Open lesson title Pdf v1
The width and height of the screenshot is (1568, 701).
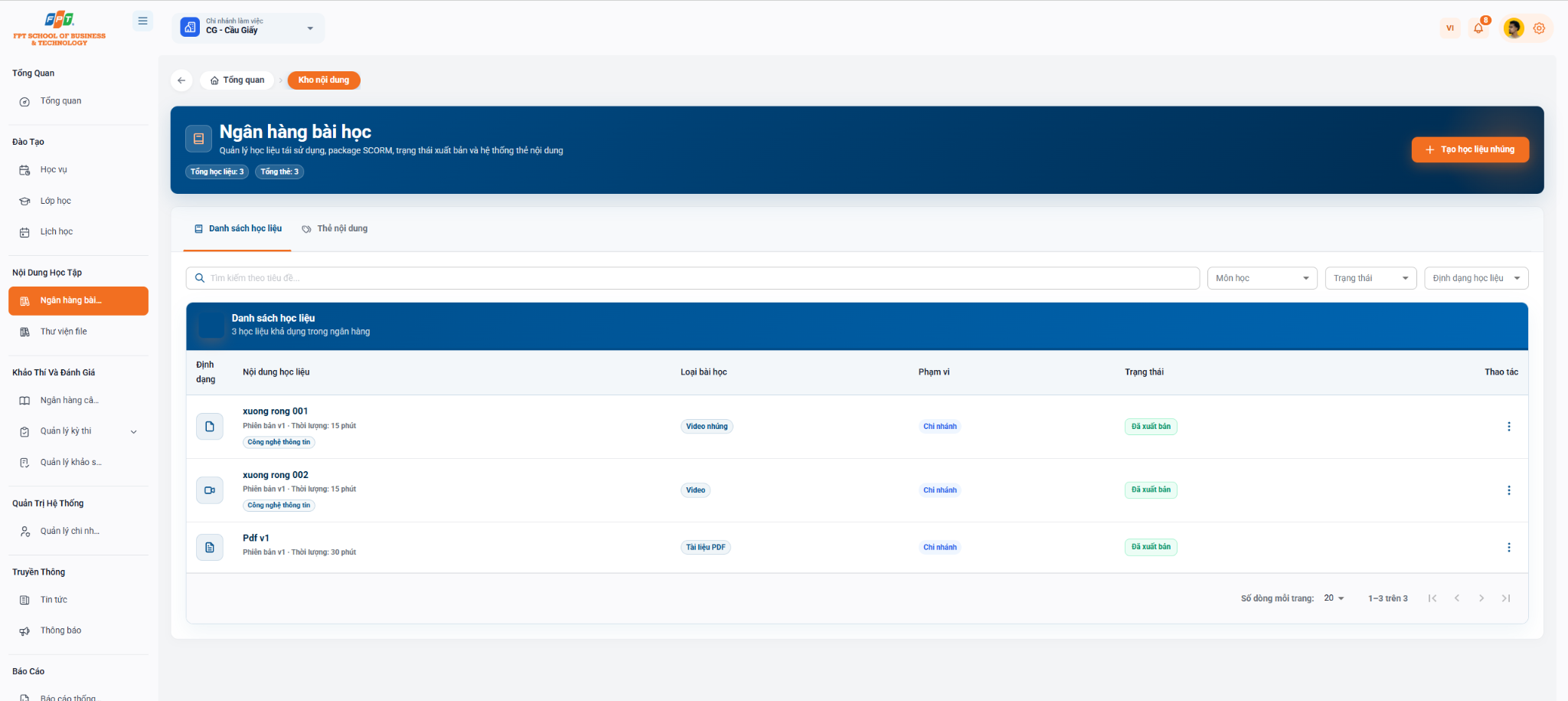click(x=256, y=539)
